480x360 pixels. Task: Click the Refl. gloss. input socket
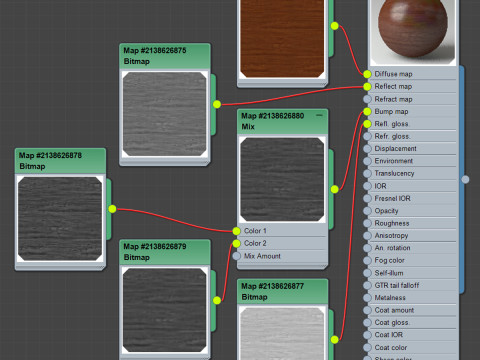click(x=367, y=124)
